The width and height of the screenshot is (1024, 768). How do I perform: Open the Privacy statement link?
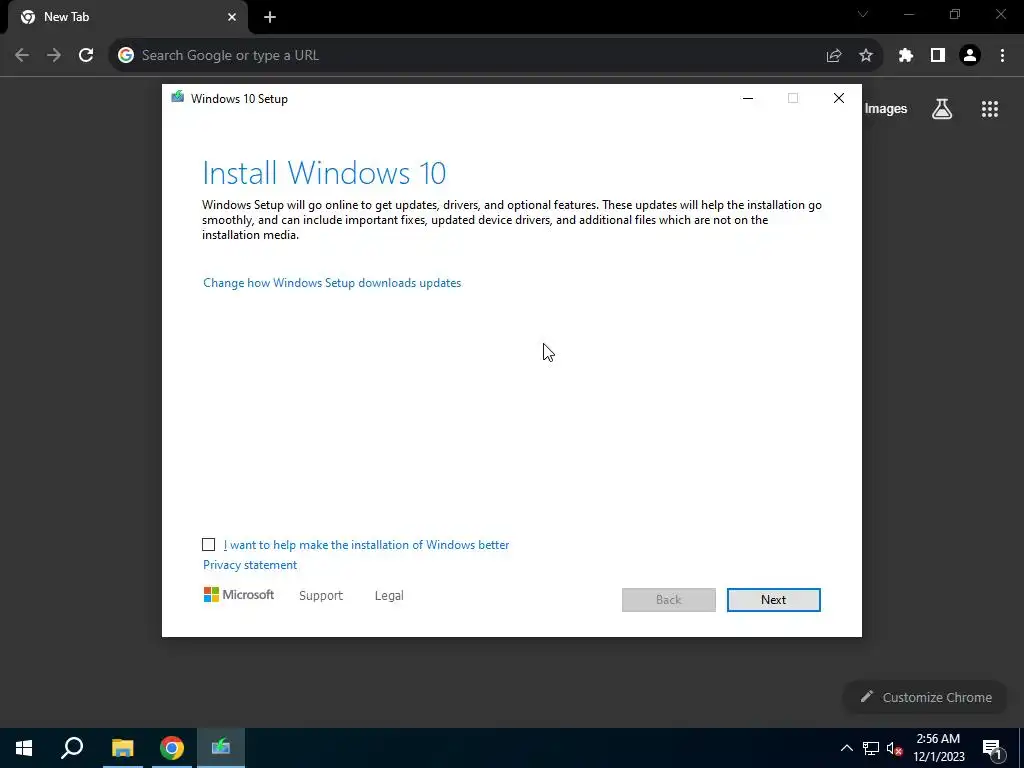[249, 565]
